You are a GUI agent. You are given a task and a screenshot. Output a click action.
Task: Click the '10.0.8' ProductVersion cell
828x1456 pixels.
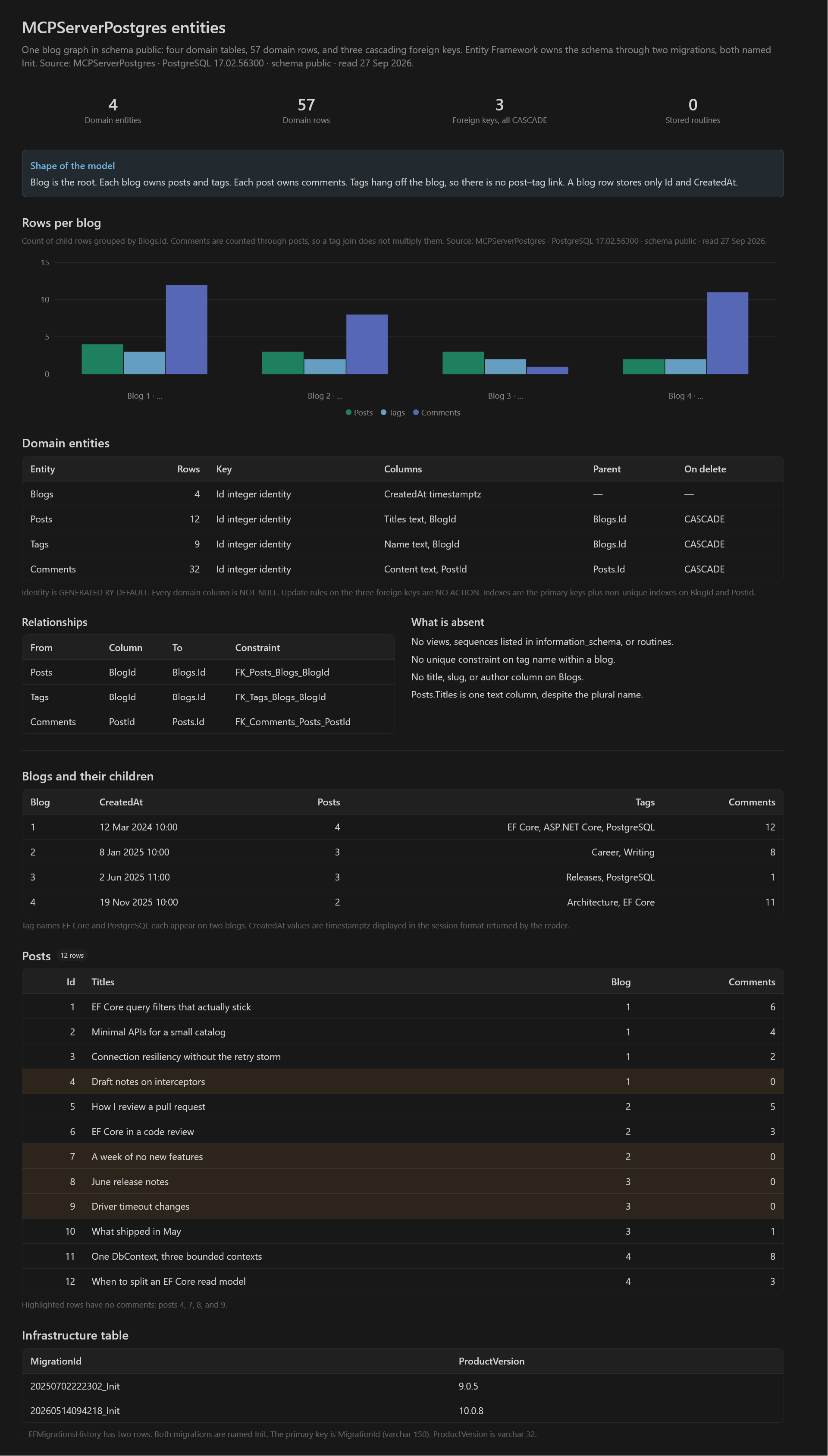[x=471, y=1411]
